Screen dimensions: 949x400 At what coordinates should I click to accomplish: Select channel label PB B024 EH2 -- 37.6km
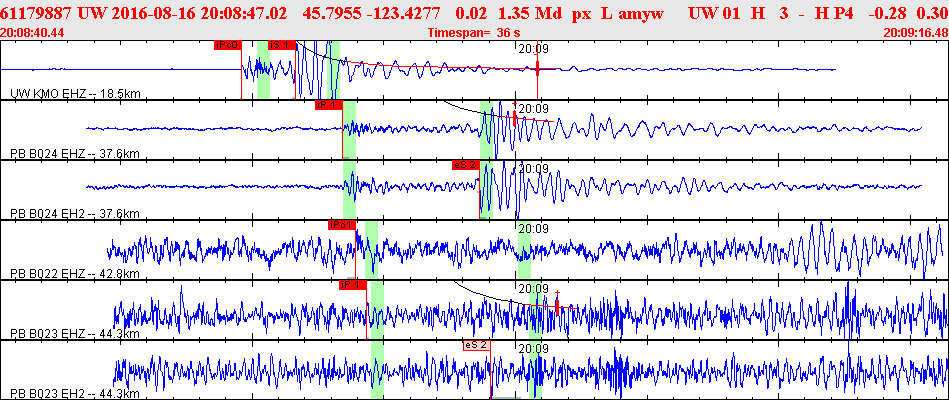pos(75,214)
